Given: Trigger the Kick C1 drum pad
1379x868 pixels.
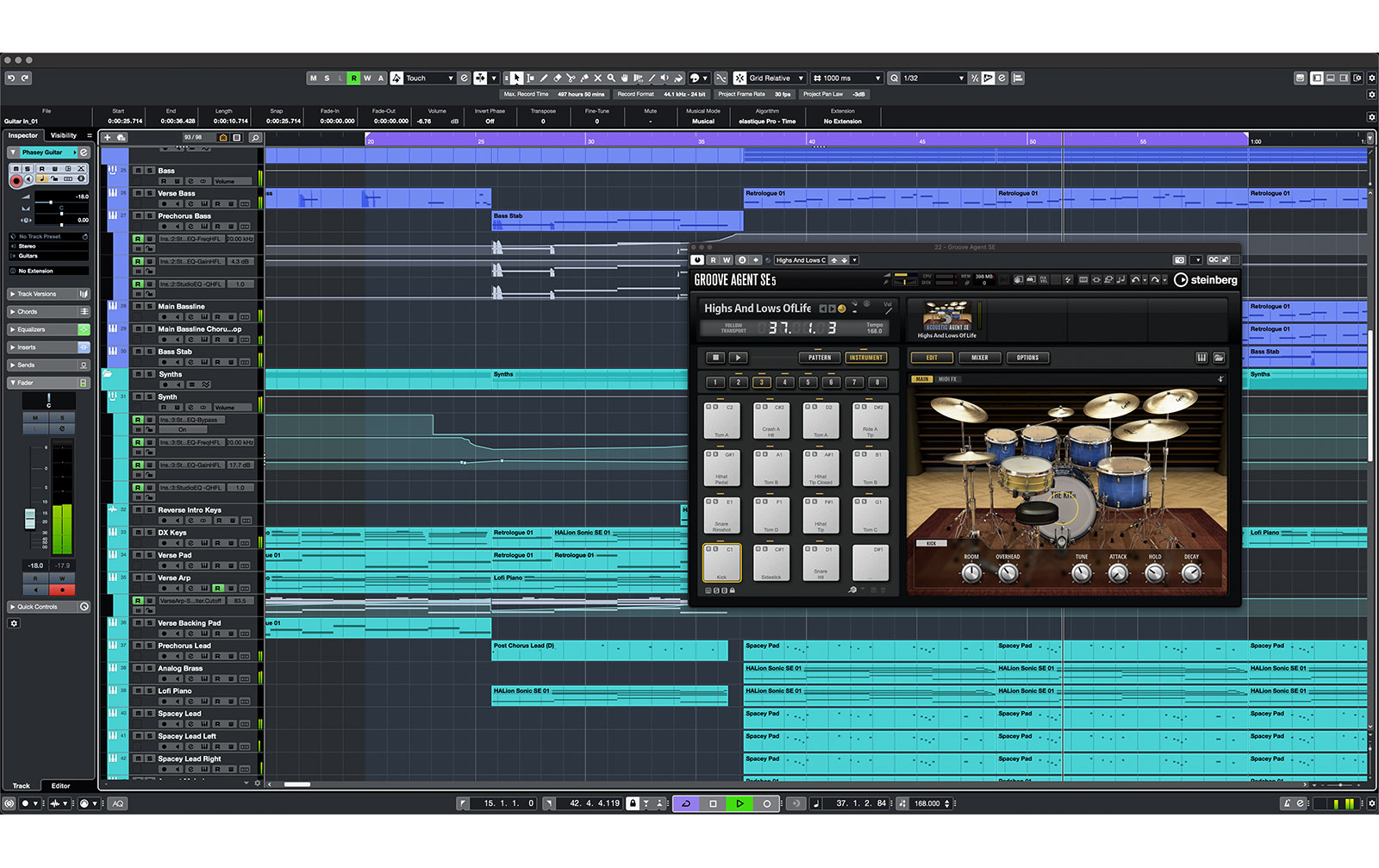Looking at the screenshot, I should 721,563.
